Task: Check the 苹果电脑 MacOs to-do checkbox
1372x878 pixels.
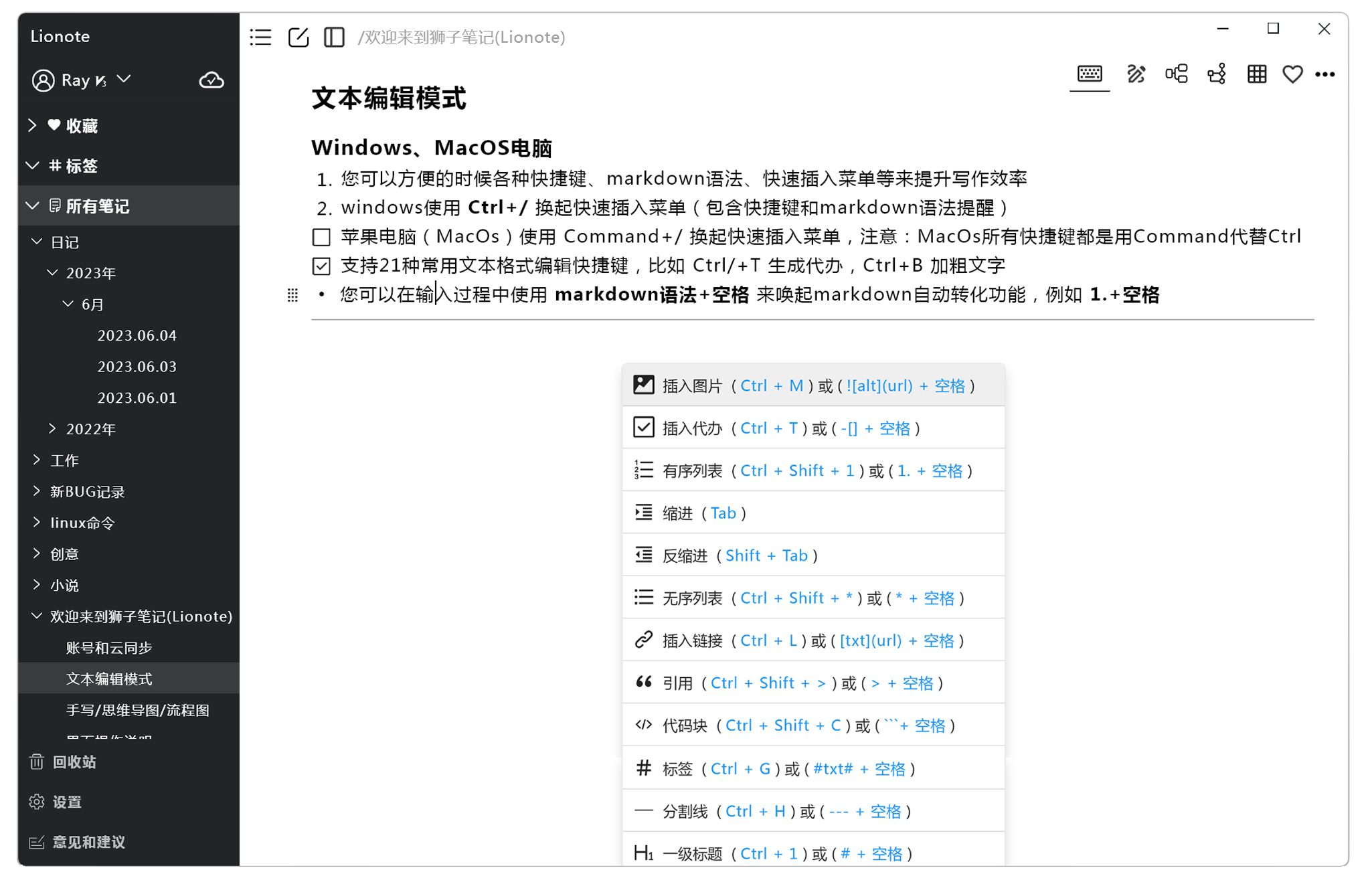Action: pos(321,237)
